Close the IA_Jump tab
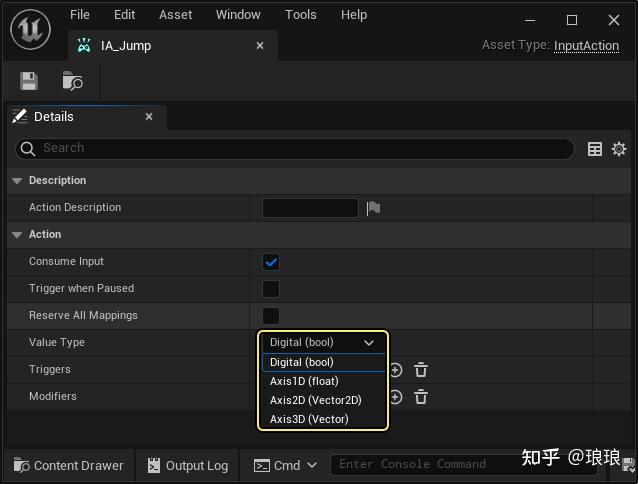This screenshot has width=638, height=484. (x=260, y=46)
